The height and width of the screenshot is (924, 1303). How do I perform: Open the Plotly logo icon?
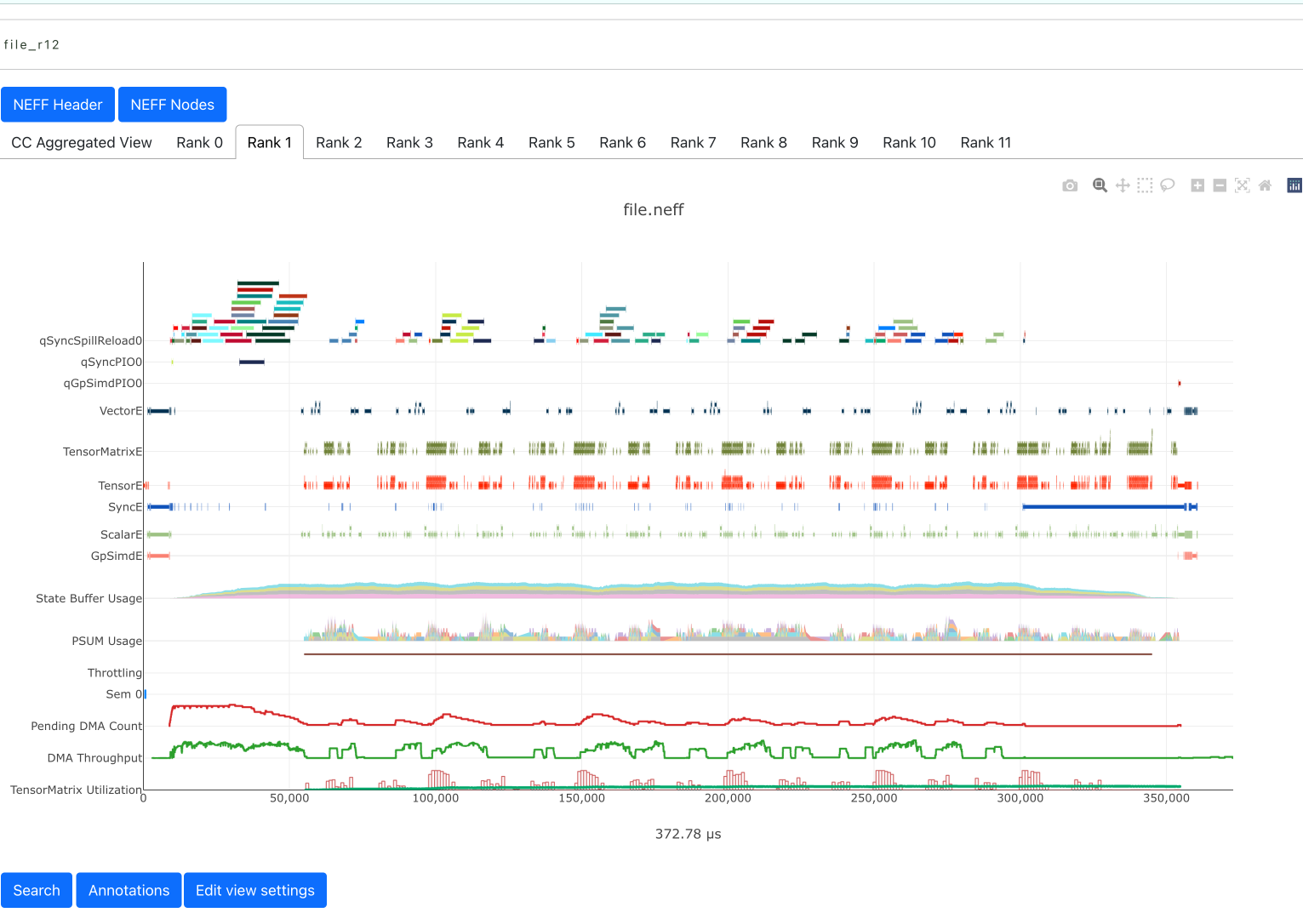pos(1294,185)
